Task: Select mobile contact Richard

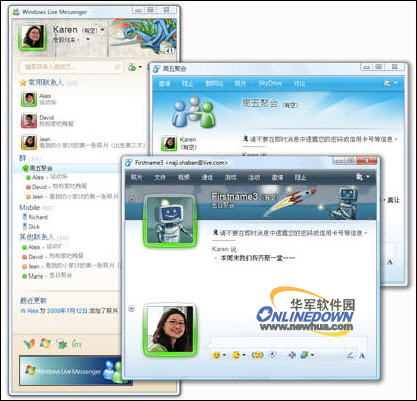Action: click(x=35, y=217)
